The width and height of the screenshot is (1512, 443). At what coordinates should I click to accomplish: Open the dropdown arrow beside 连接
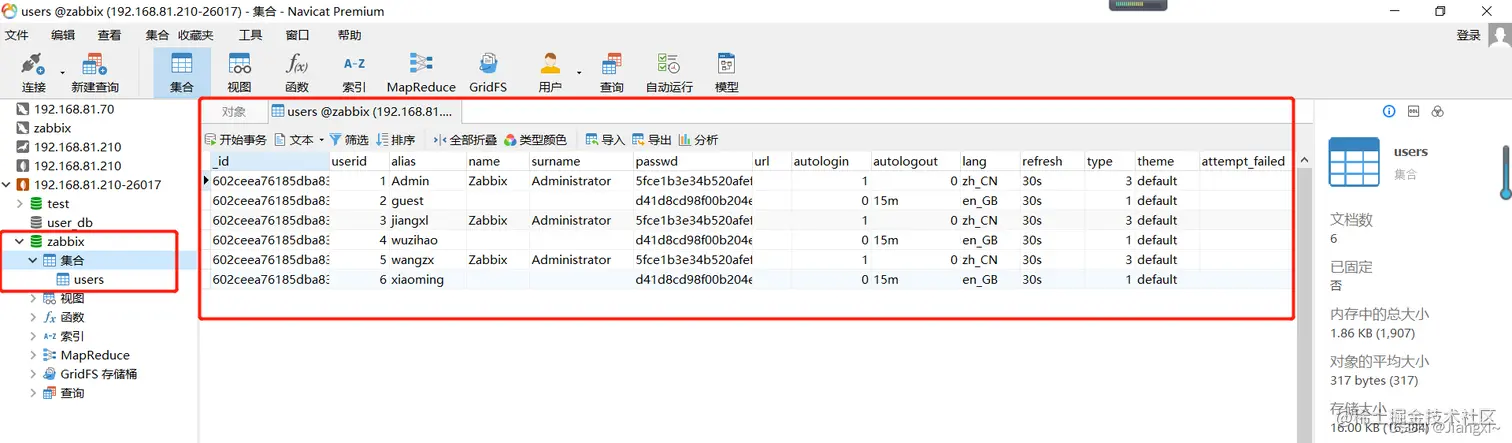point(62,73)
